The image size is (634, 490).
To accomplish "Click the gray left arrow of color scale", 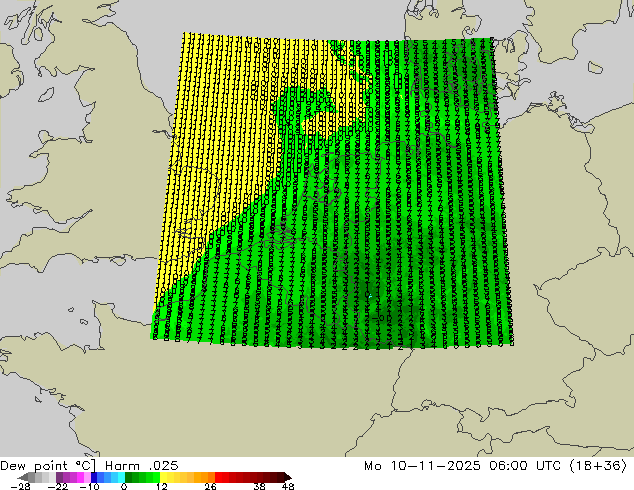I will pyautogui.click(x=23, y=477).
